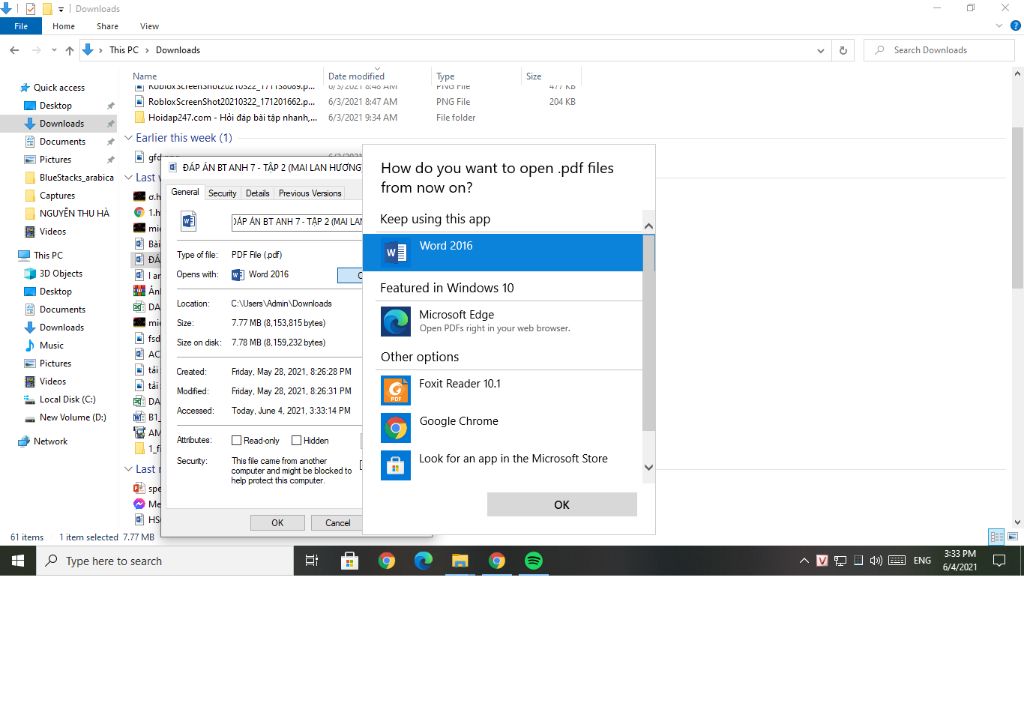Toggle the Read-only attribute checkbox
Screen dimensions: 1024x709
[236, 441]
